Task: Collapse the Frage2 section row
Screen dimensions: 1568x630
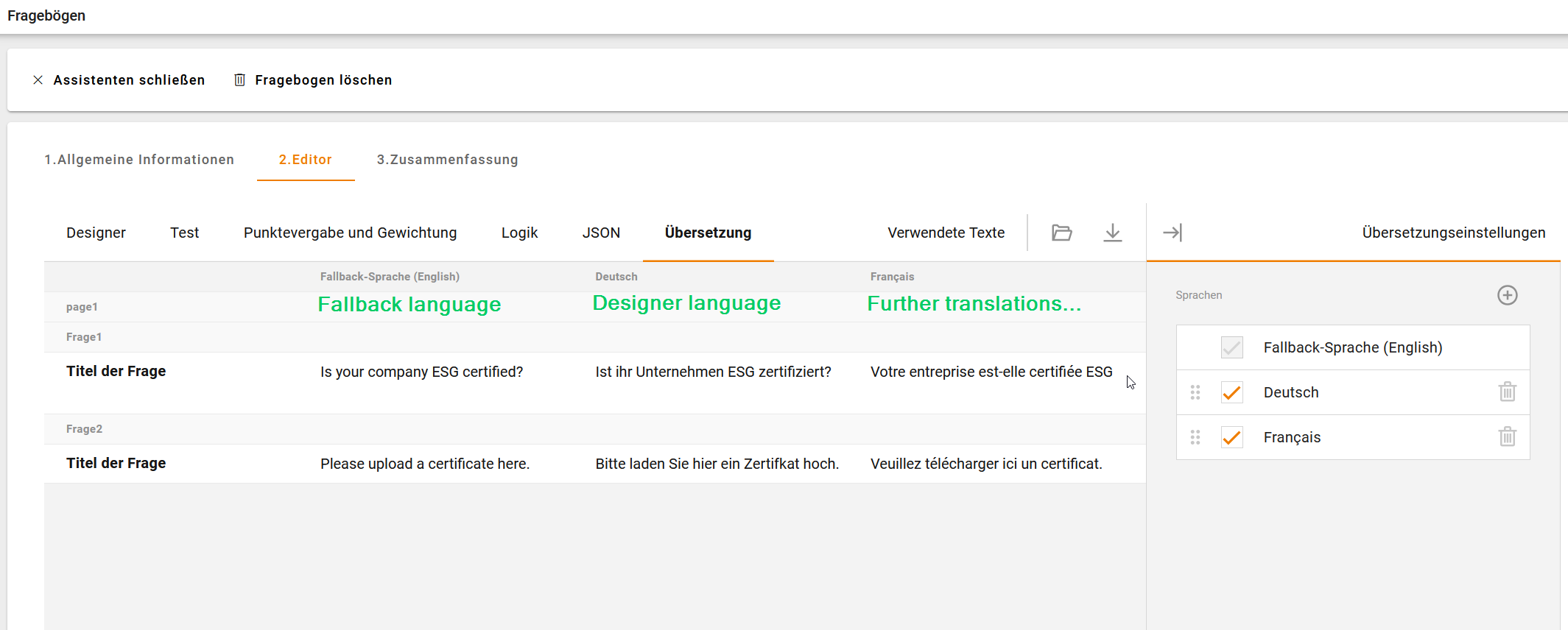Action: coord(84,429)
